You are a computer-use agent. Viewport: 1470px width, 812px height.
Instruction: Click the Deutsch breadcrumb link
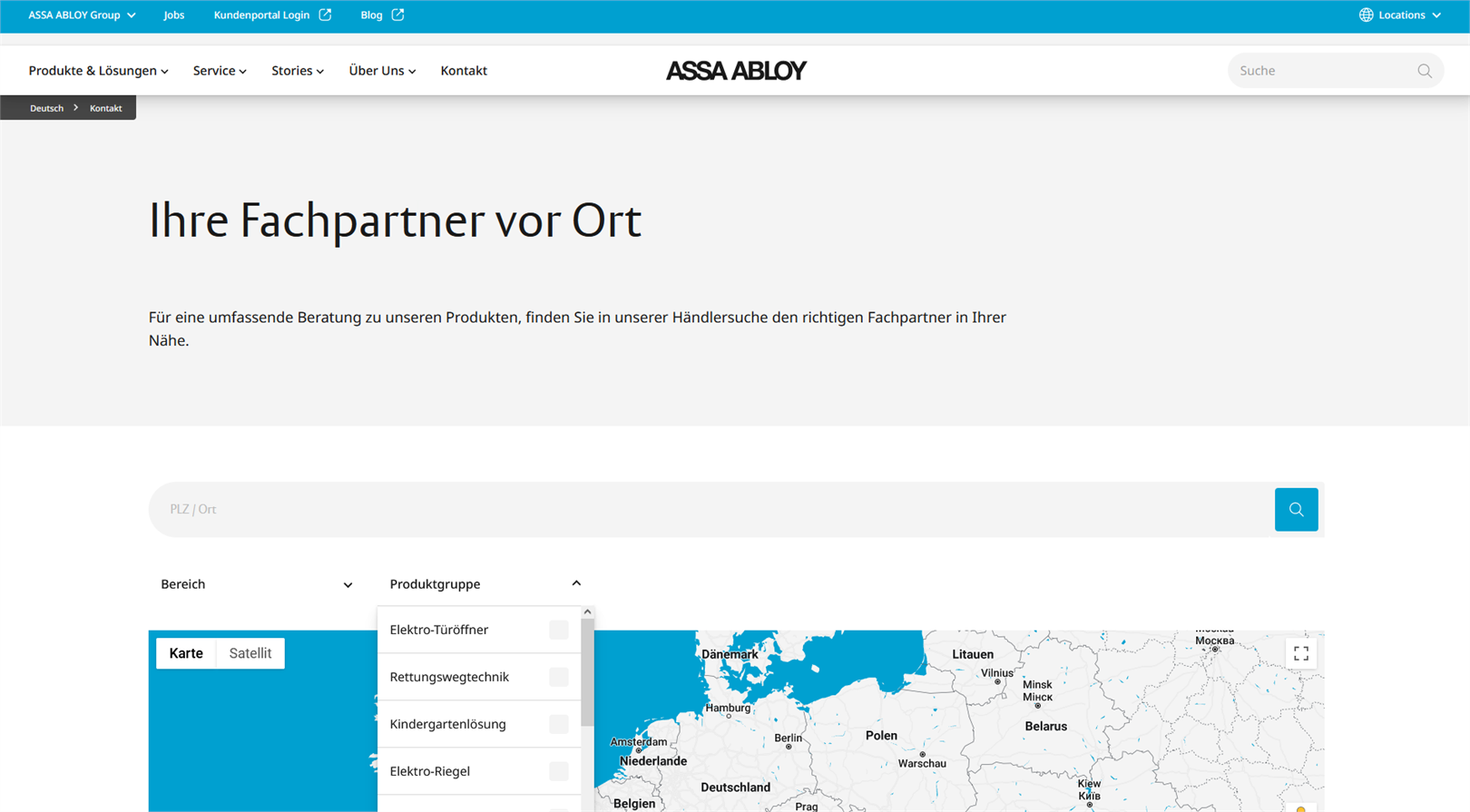click(x=46, y=108)
